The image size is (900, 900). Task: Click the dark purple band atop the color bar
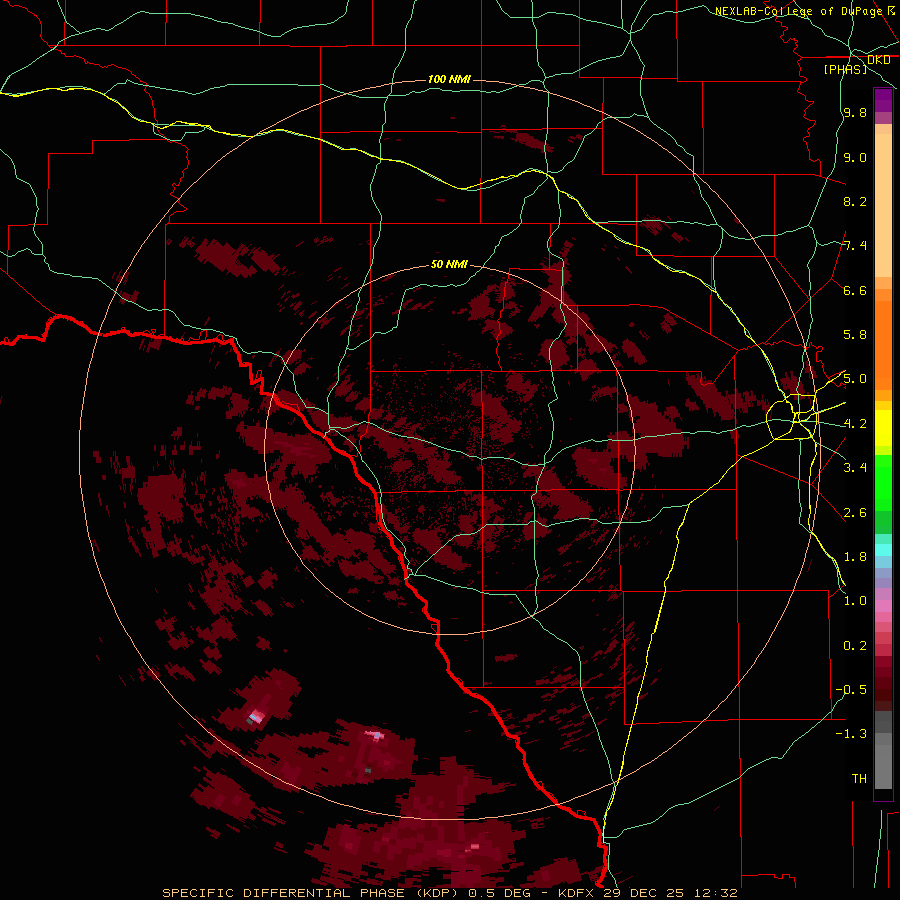click(883, 100)
